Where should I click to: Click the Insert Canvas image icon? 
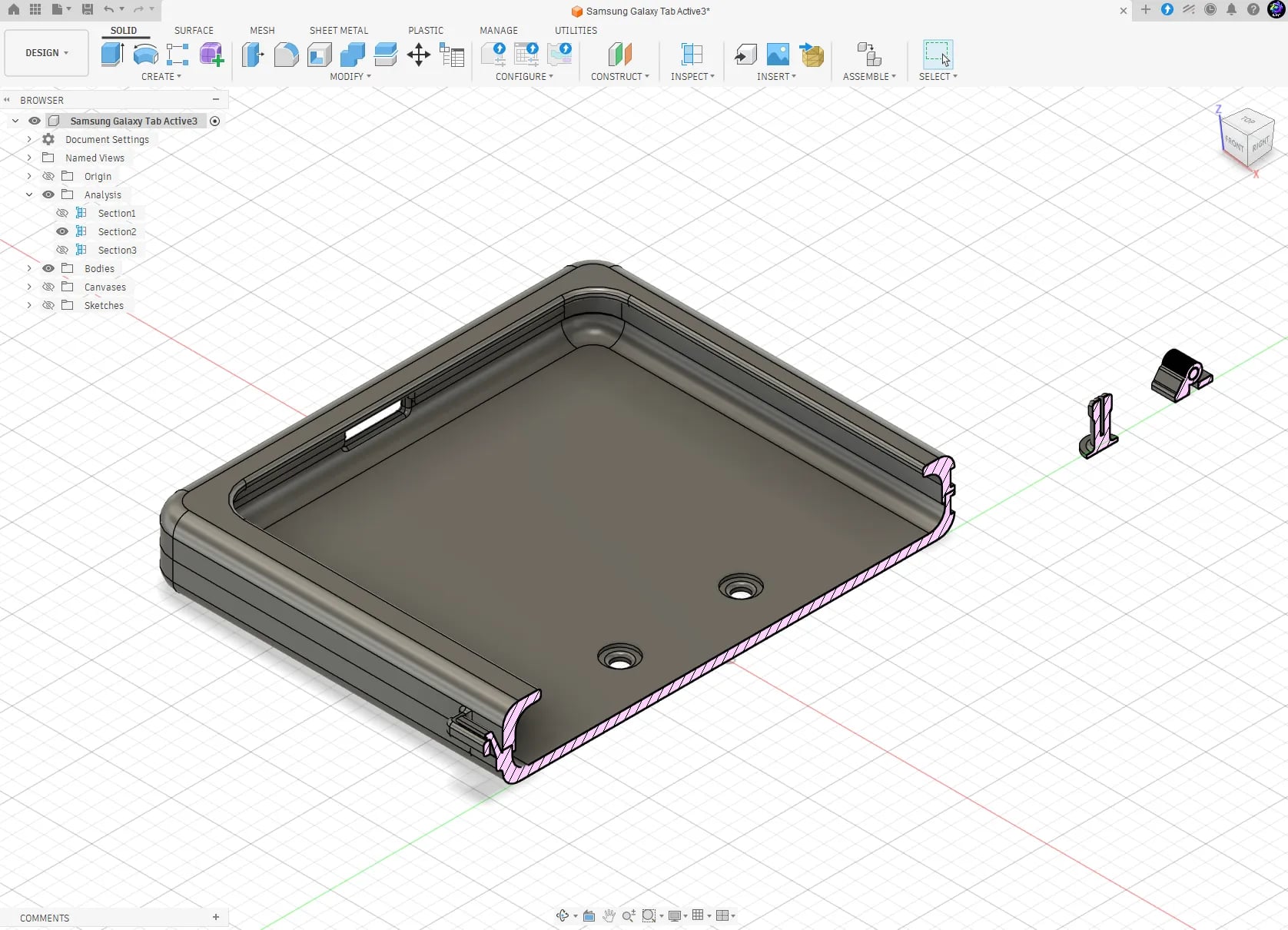pos(778,55)
